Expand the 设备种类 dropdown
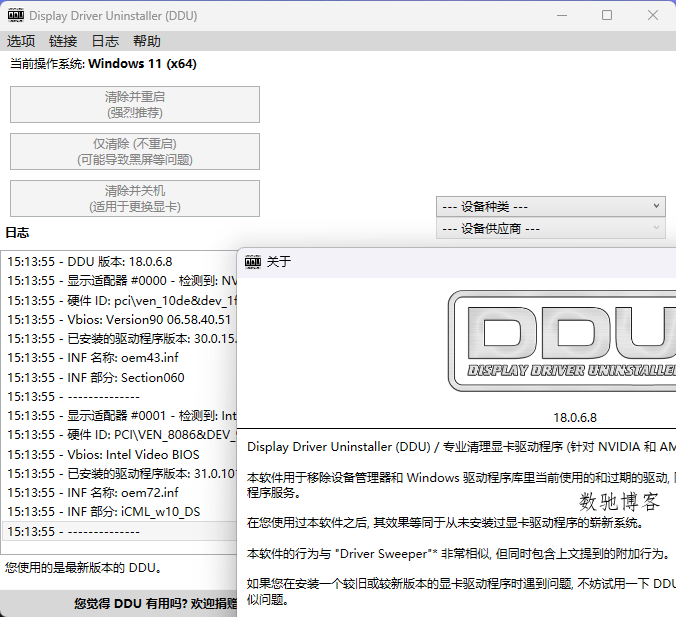The height and width of the screenshot is (617, 676). tap(551, 207)
